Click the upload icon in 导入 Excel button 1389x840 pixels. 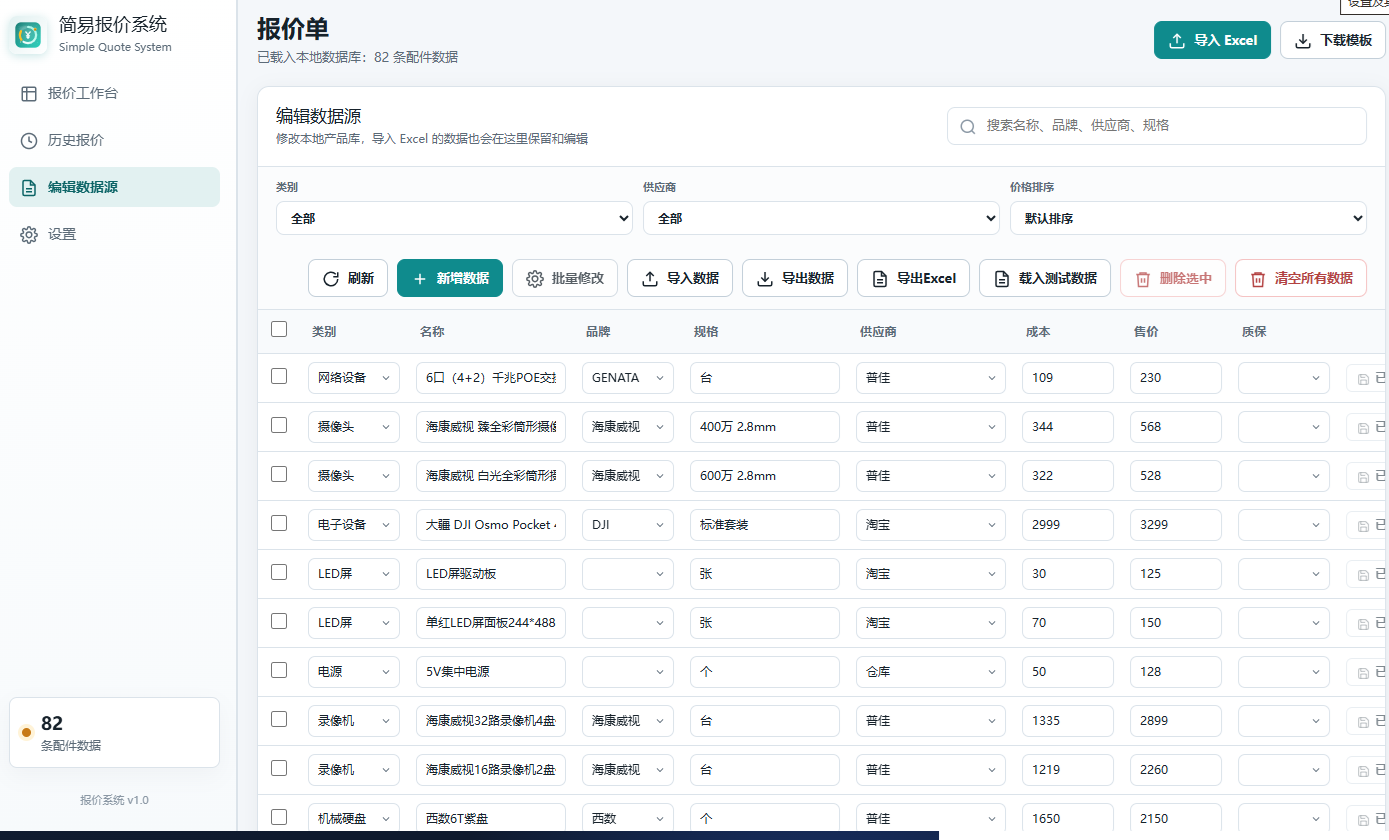click(1177, 40)
